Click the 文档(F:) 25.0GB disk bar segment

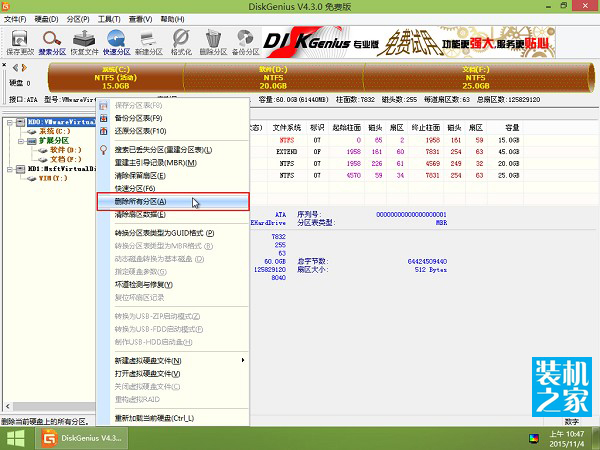click(x=476, y=78)
